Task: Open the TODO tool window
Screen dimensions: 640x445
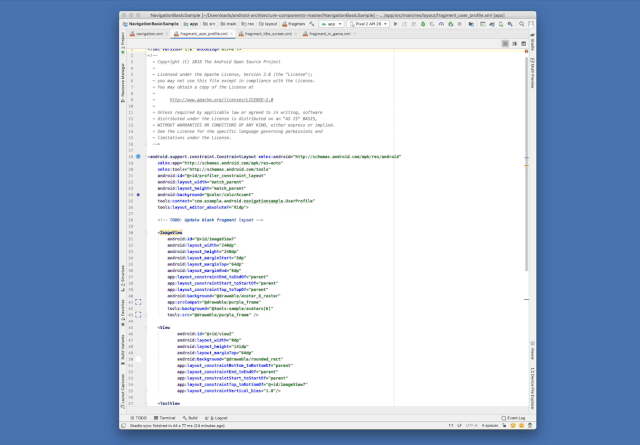Action: 138,418
